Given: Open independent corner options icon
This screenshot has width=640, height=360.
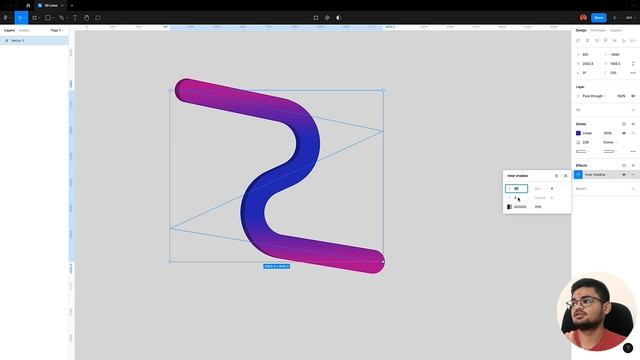Looking at the screenshot, I should point(633,73).
